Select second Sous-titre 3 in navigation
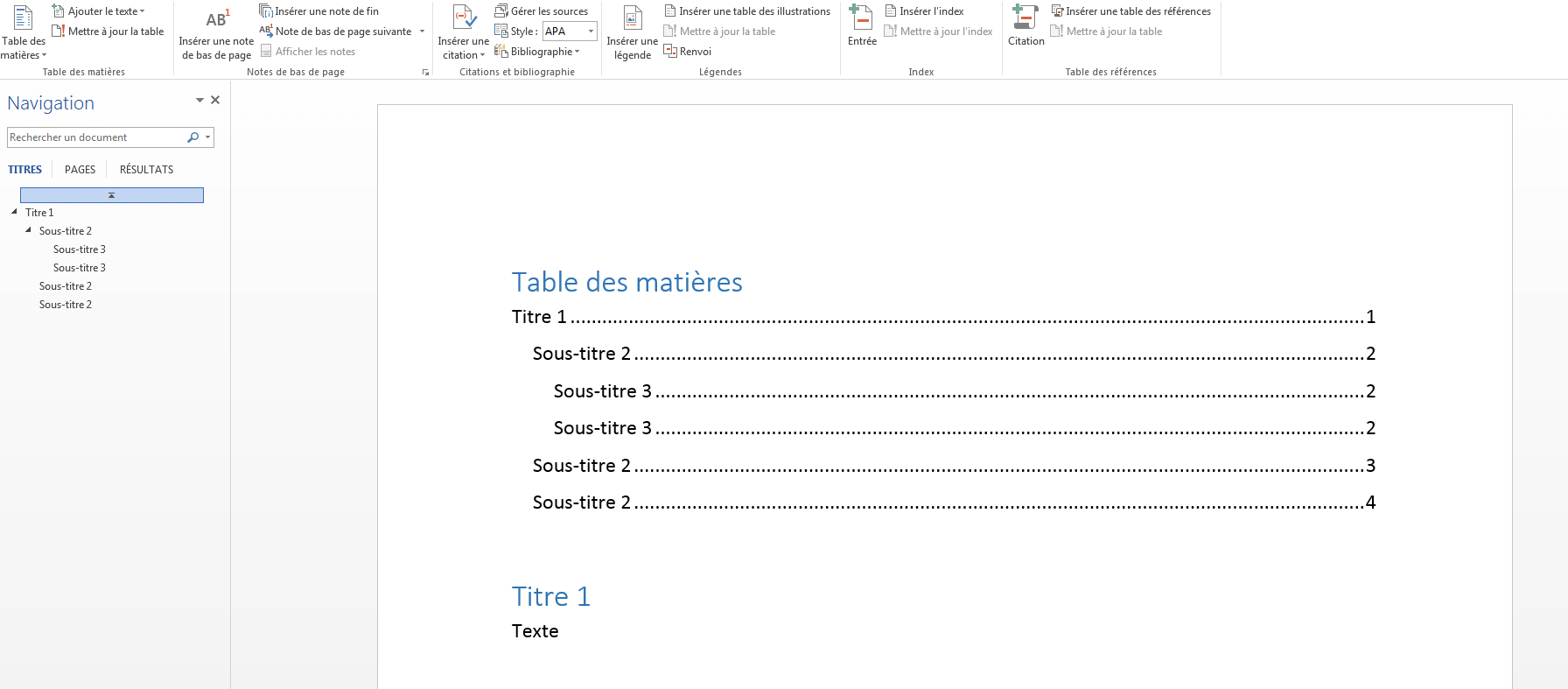This screenshot has width=1568, height=689. point(79,268)
